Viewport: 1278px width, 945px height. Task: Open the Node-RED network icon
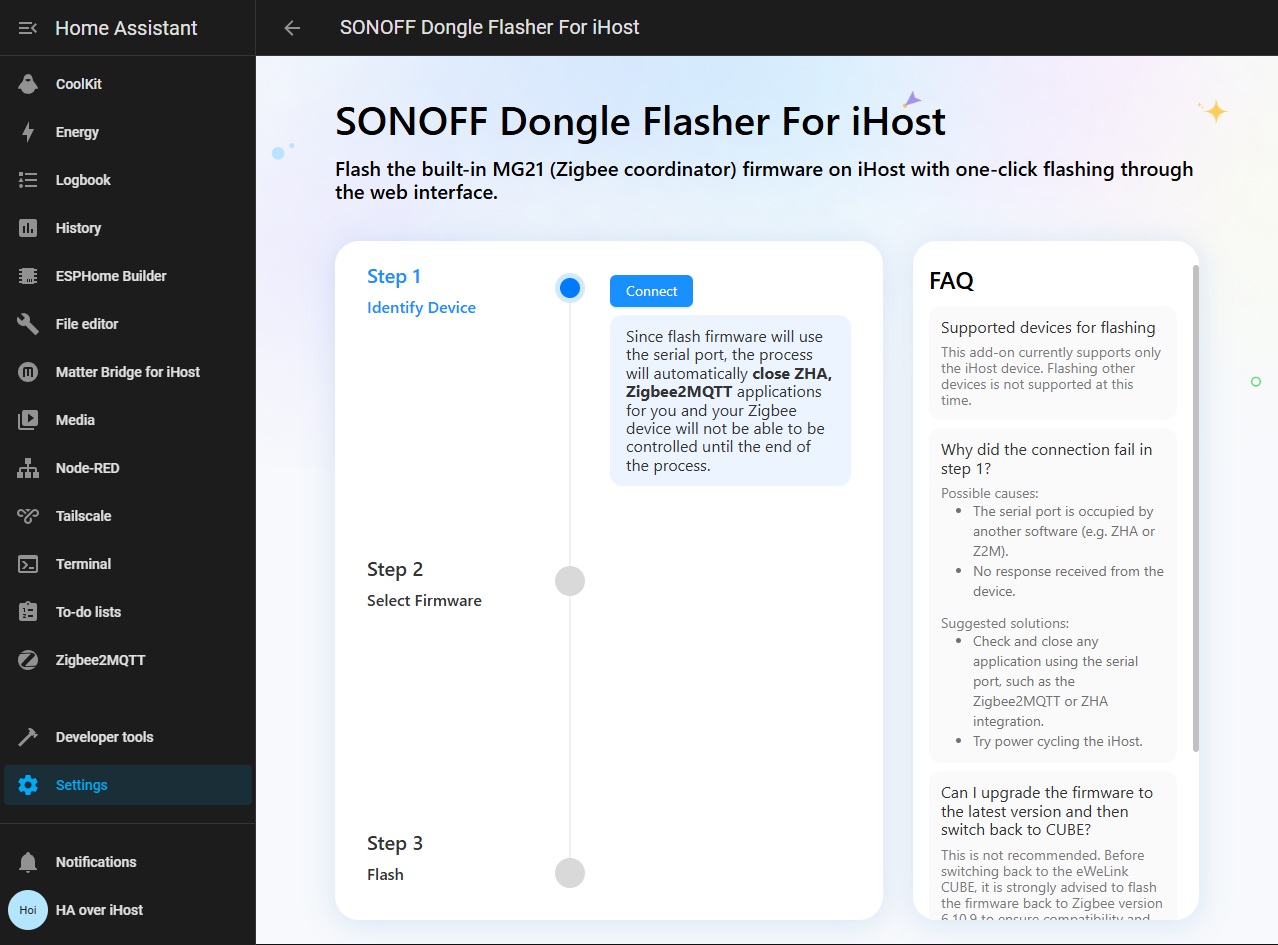pyautogui.click(x=28, y=468)
